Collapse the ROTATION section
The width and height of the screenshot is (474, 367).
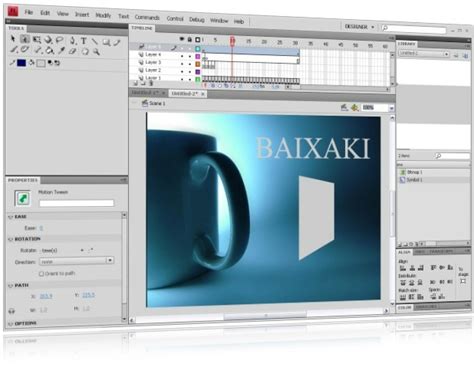(10, 239)
